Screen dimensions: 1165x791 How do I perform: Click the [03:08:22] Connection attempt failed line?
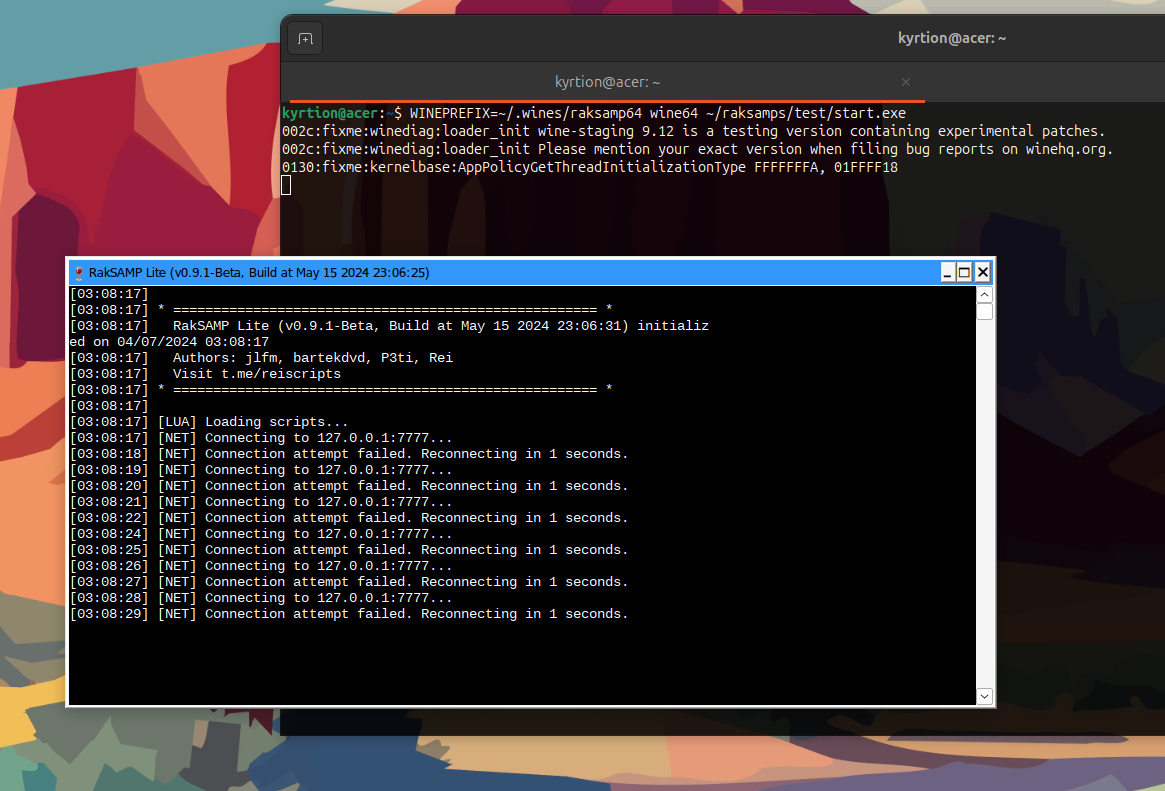pos(349,518)
